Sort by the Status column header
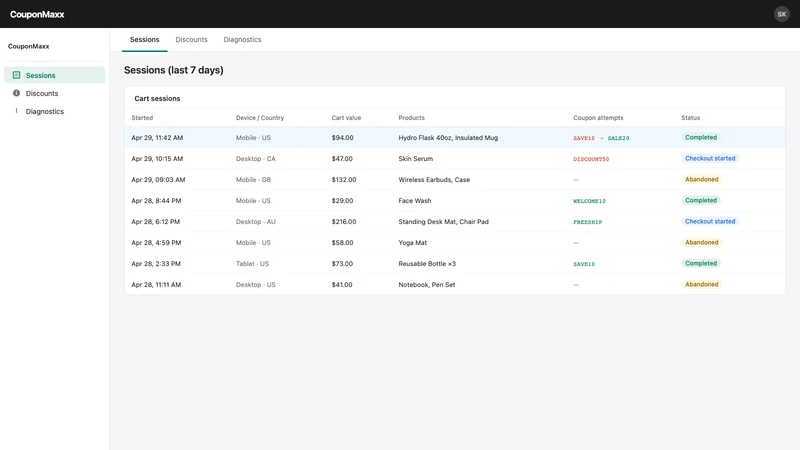This screenshot has height=450, width=800. [x=690, y=117]
